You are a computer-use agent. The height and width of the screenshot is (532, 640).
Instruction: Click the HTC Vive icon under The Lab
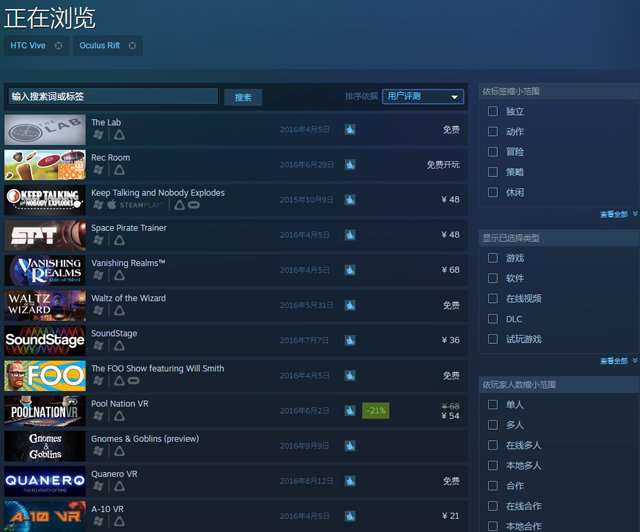pos(119,135)
